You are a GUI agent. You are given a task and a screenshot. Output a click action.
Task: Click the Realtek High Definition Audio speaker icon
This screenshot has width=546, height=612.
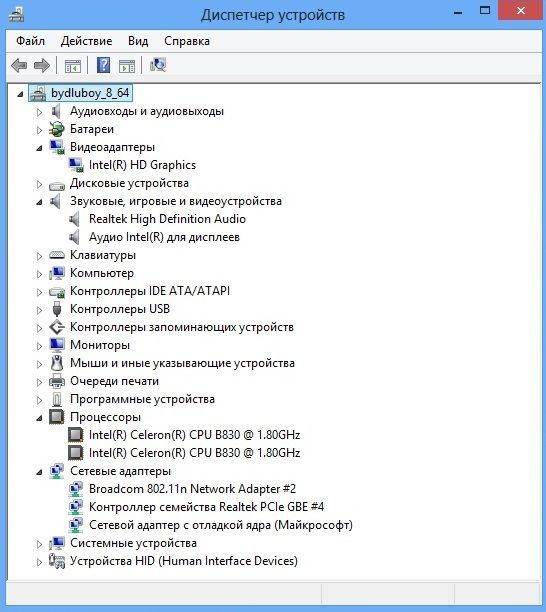pyautogui.click(x=74, y=219)
